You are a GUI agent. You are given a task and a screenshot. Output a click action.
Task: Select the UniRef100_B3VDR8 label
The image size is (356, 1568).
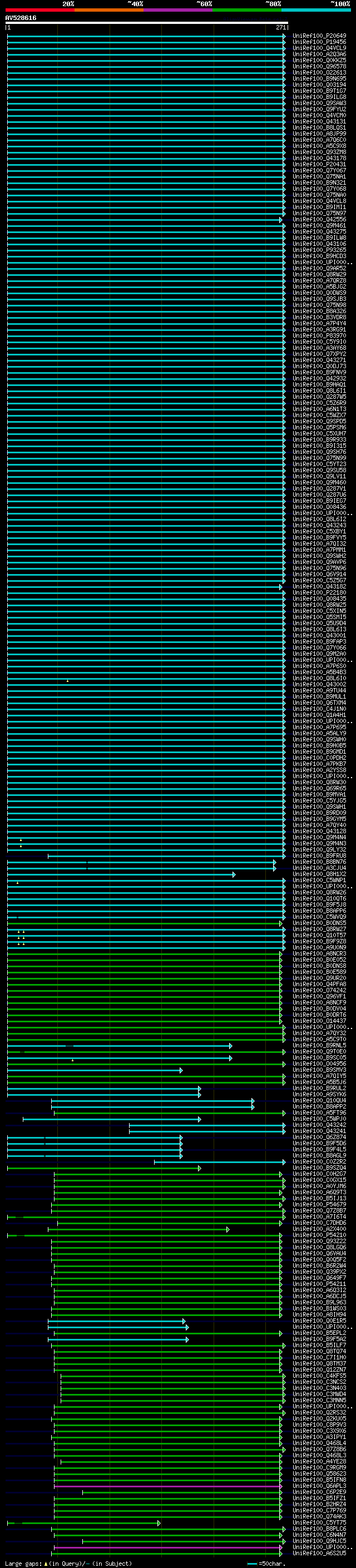[x=319, y=317]
